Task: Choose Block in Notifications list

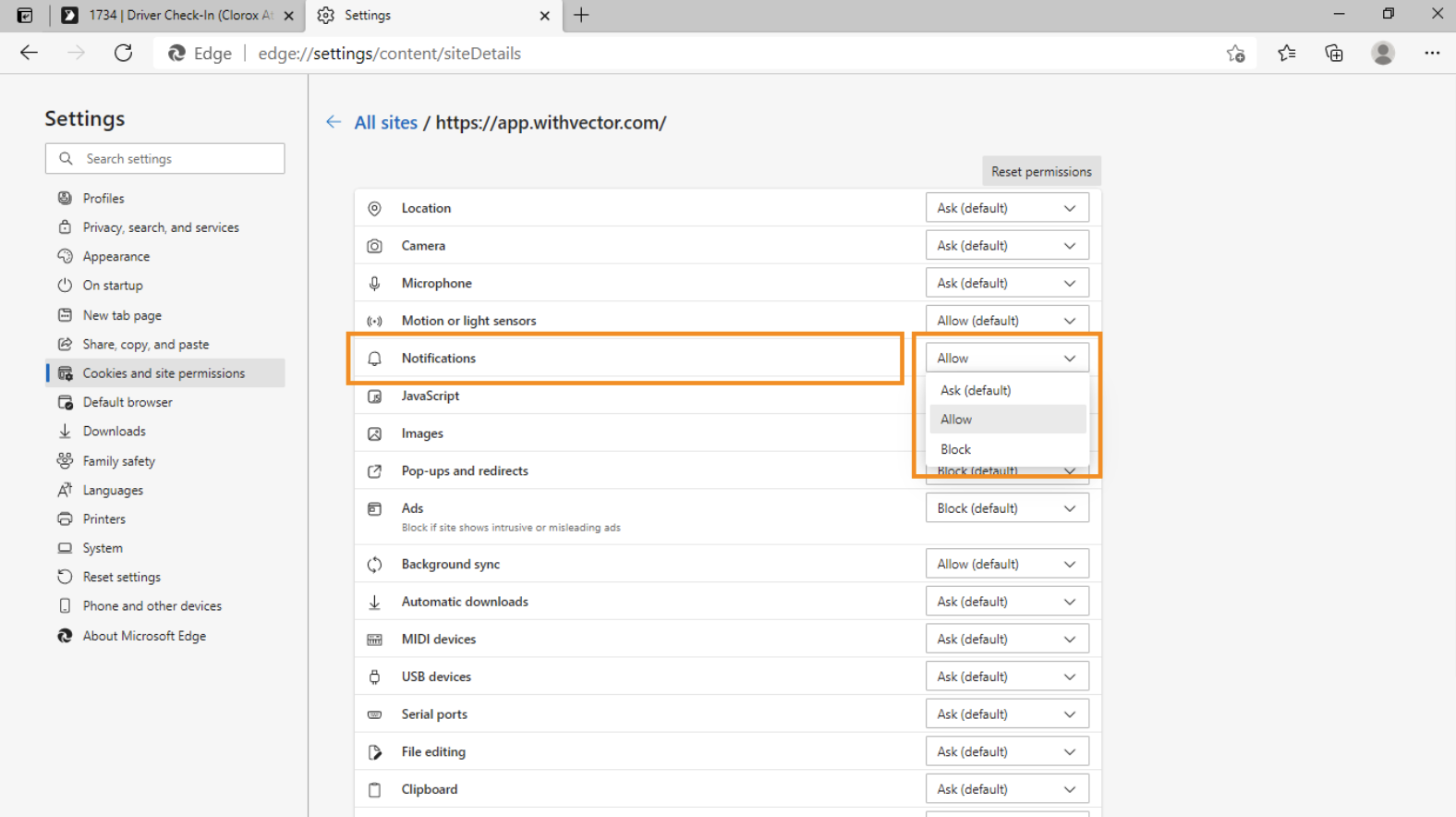Action: tap(1008, 449)
